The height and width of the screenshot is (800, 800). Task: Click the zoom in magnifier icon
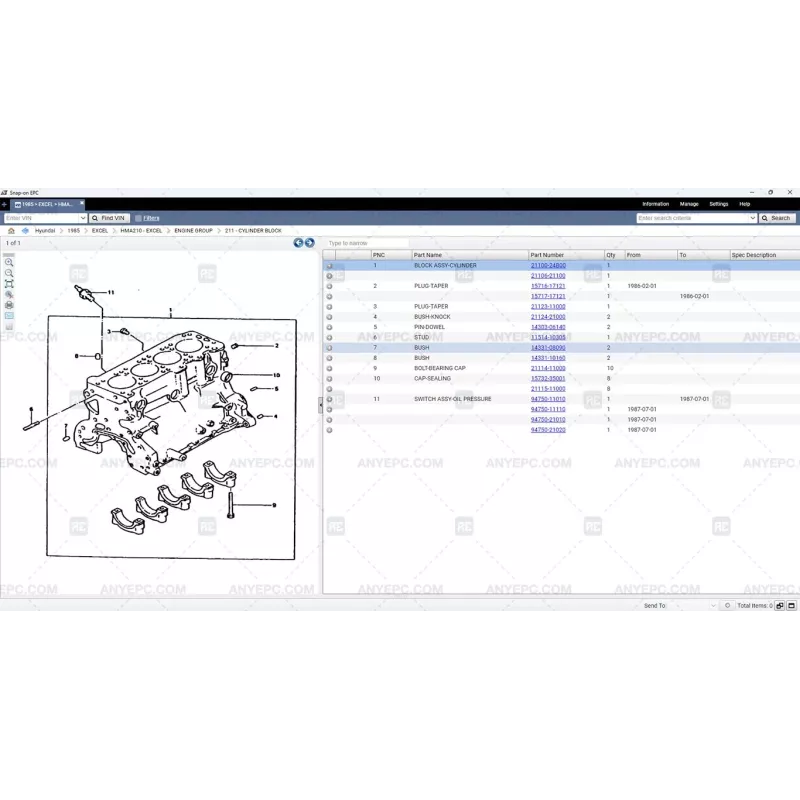click(x=9, y=263)
